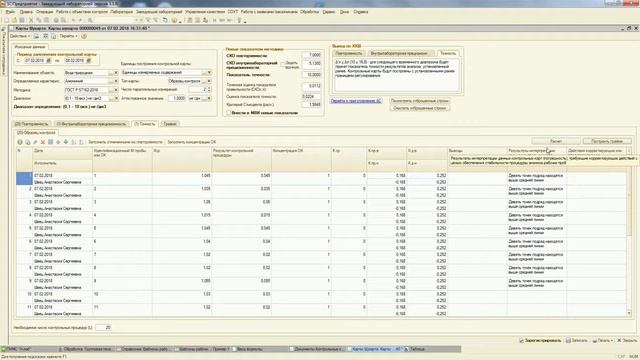Click the Записать button at the bottom
Screen dimensions: 640x360
tap(576, 340)
